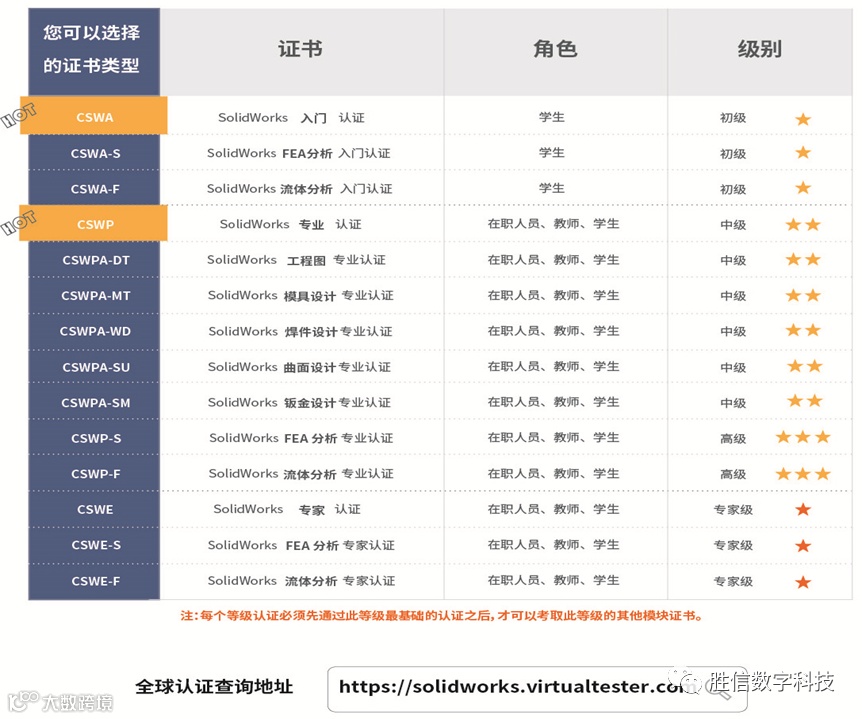Click the two stars in the CSWPA-MT row
This screenshot has height=719, width=862.
click(803, 296)
